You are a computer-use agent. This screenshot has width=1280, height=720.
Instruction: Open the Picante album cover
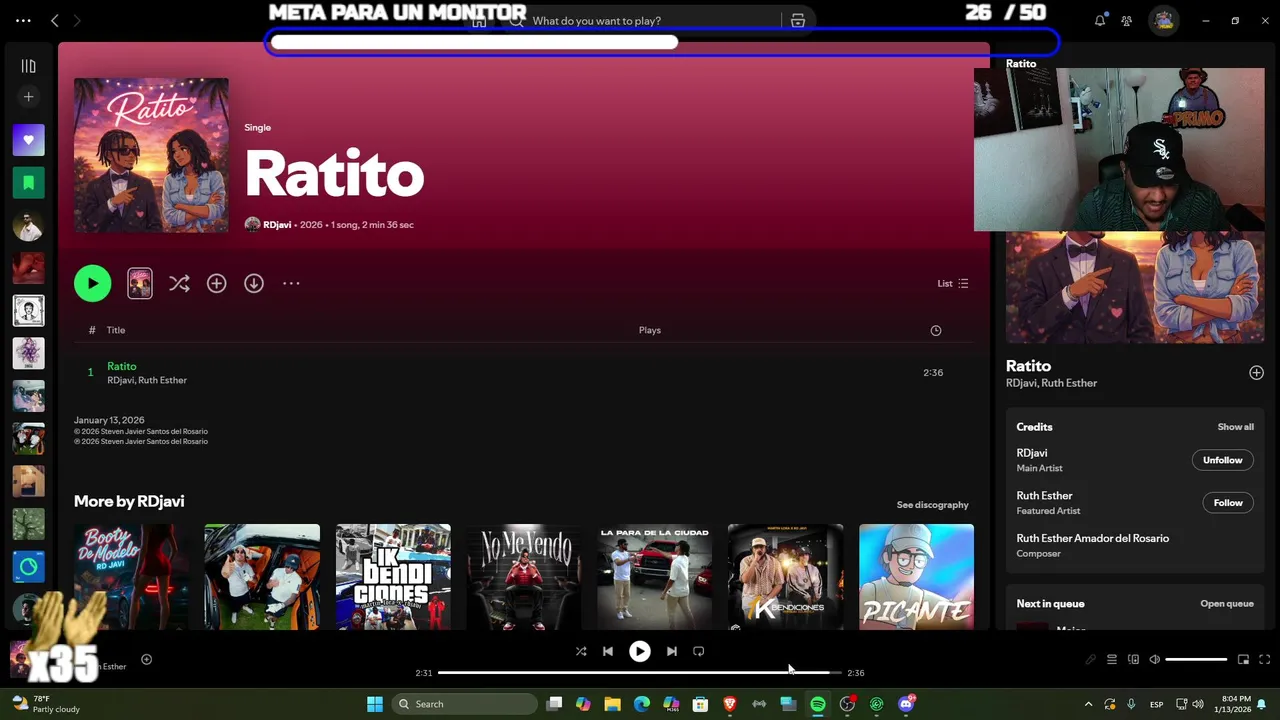point(916,577)
